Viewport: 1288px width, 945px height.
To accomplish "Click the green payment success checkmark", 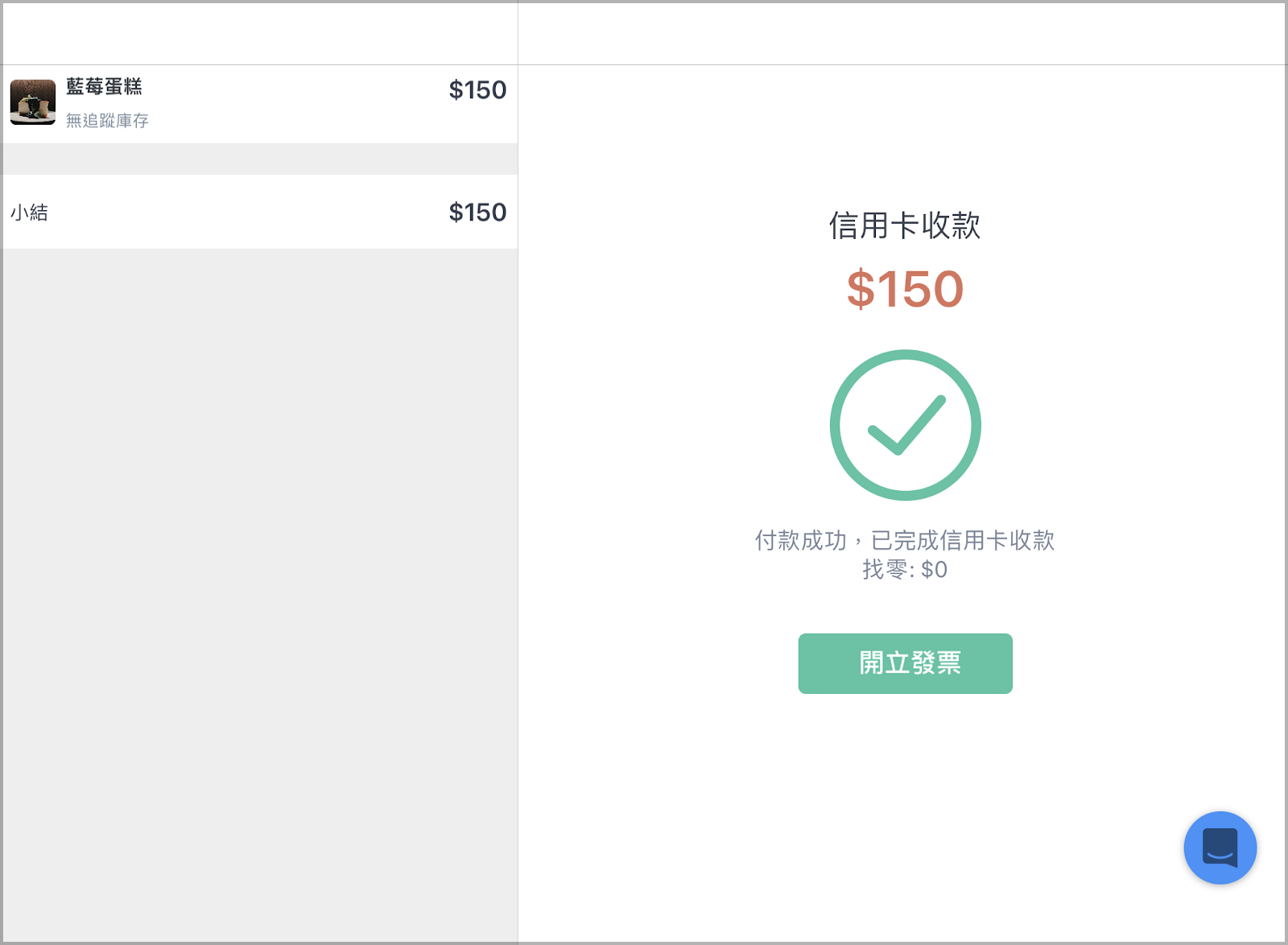I will click(x=906, y=425).
